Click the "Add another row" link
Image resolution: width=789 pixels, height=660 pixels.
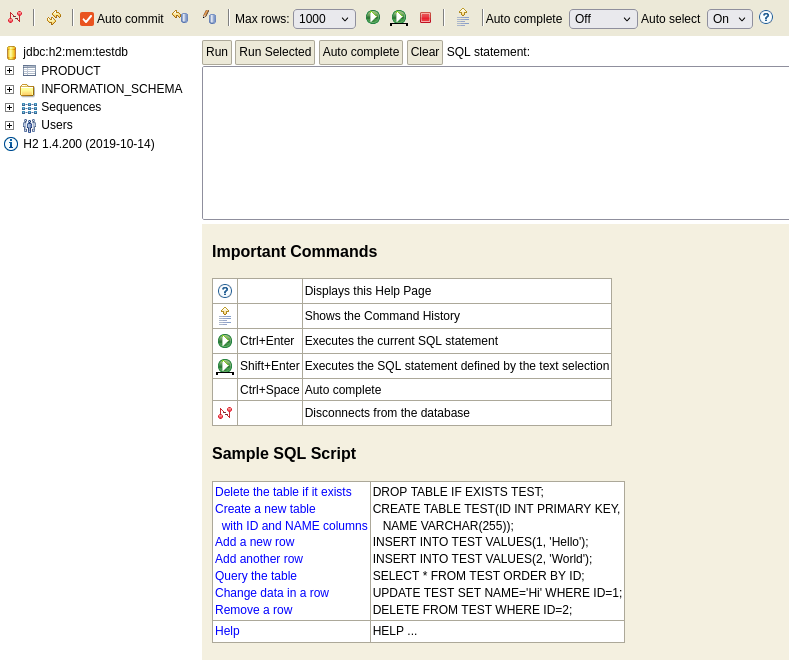pos(259,559)
